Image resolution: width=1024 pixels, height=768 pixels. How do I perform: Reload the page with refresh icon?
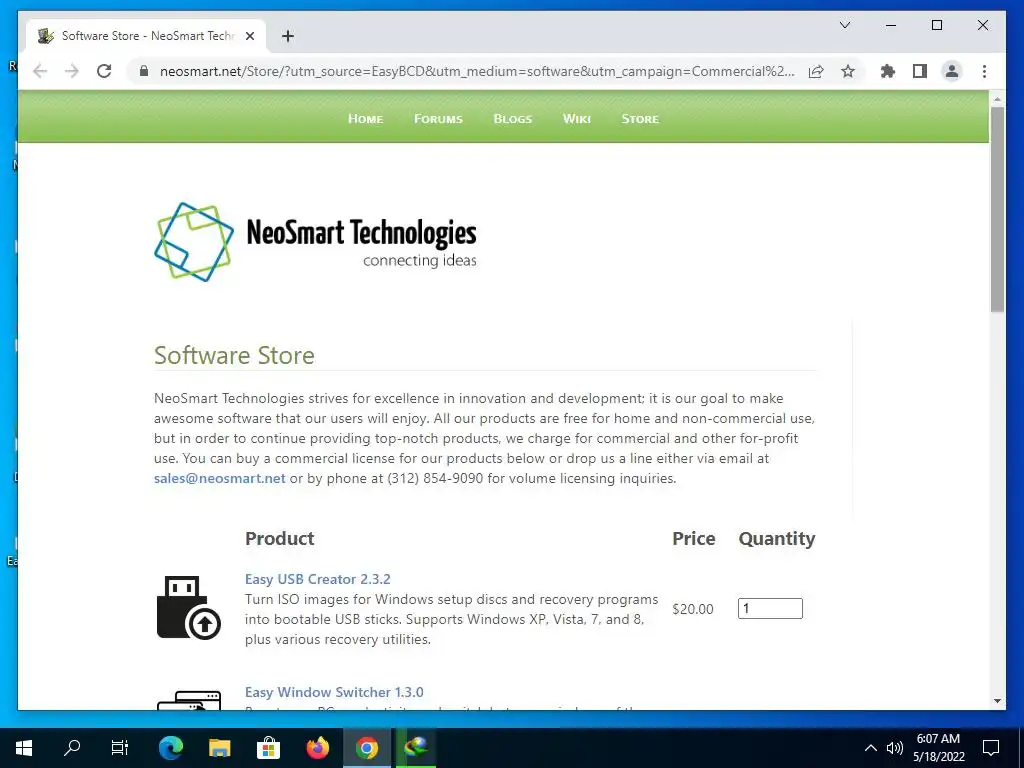104,71
